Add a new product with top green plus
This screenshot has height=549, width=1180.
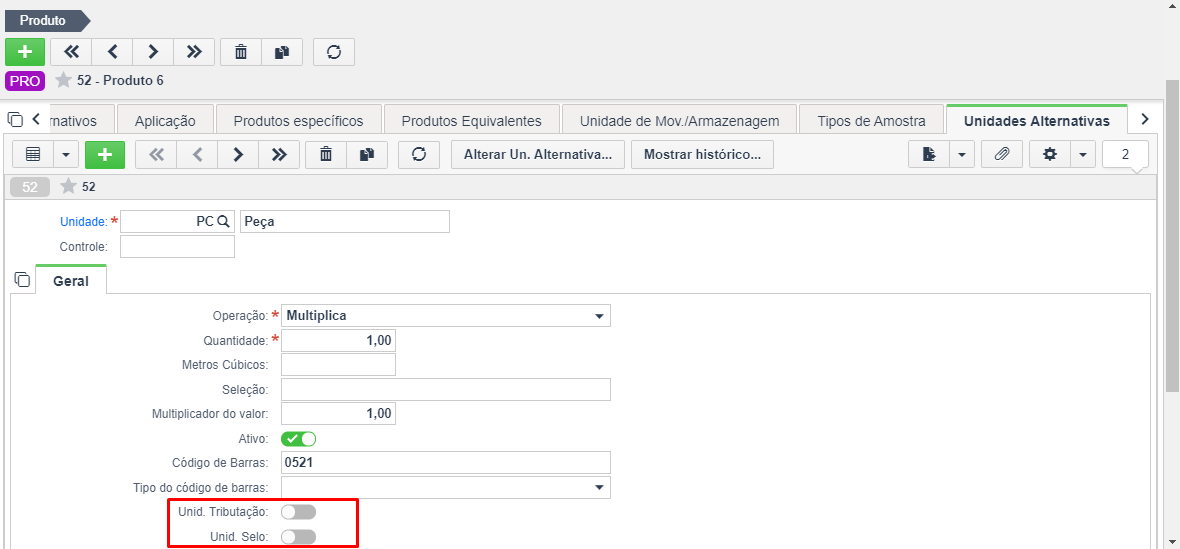coord(25,52)
